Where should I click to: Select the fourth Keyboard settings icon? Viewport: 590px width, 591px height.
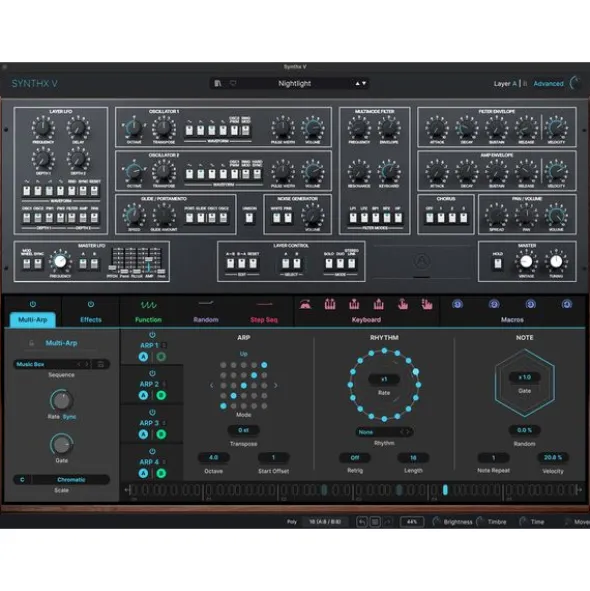tap(379, 304)
